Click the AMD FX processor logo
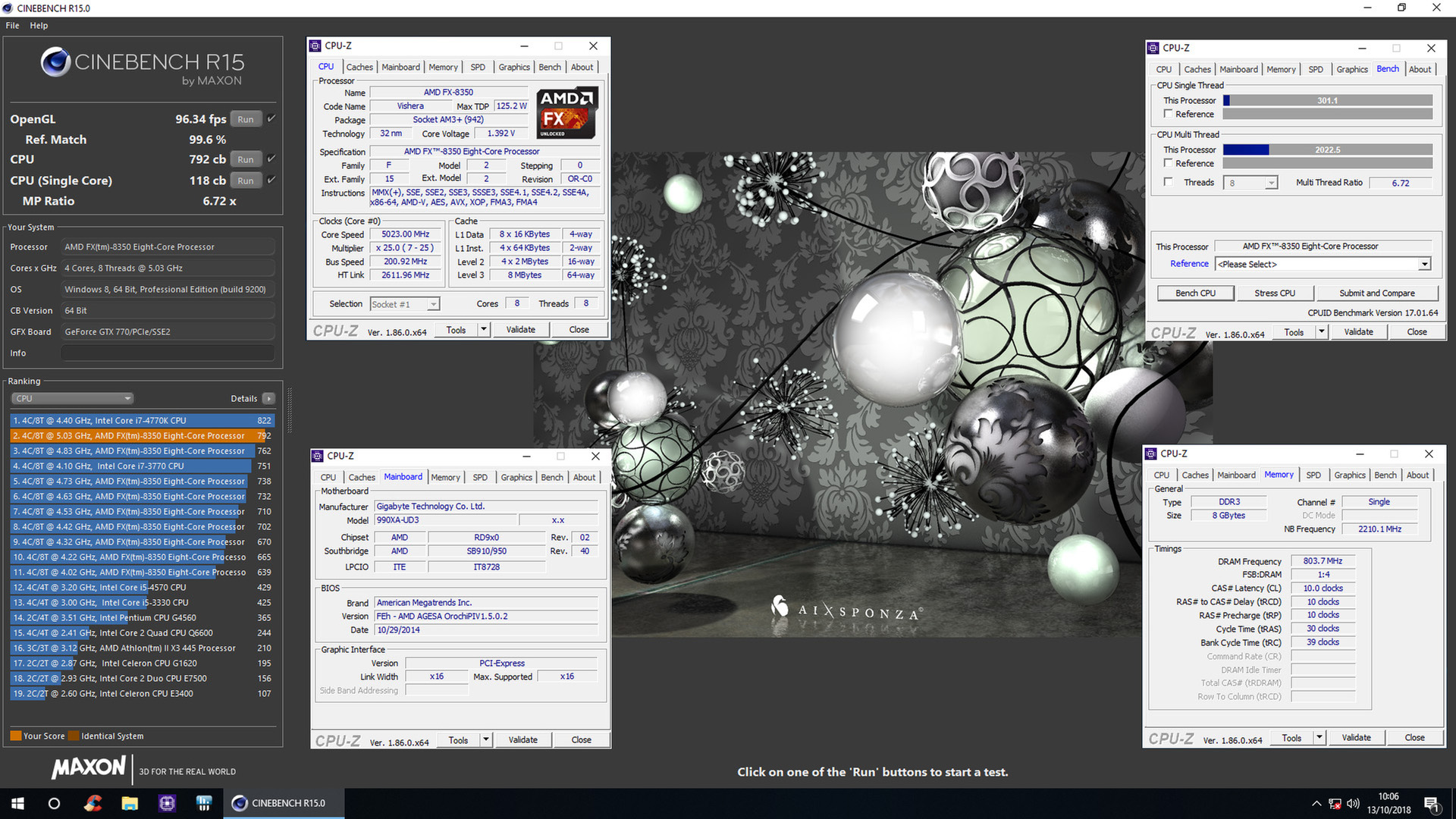Viewport: 1456px width, 819px height. [567, 112]
